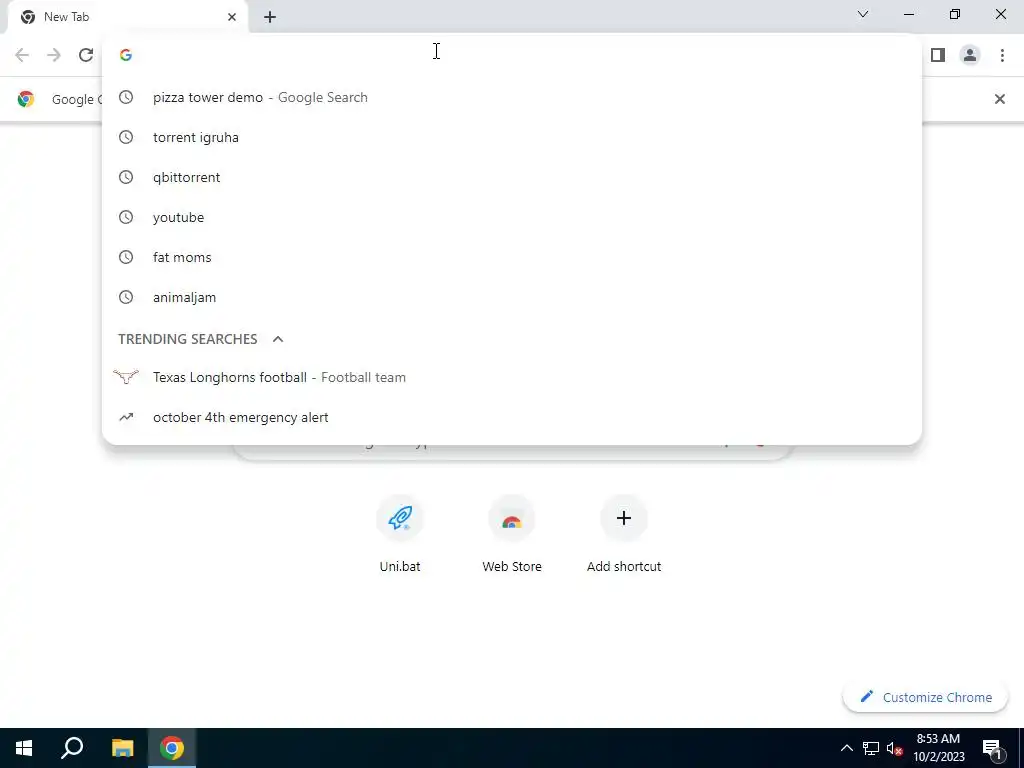Image resolution: width=1024 pixels, height=768 pixels.
Task: Open the notification center icon
Action: pos(992,748)
